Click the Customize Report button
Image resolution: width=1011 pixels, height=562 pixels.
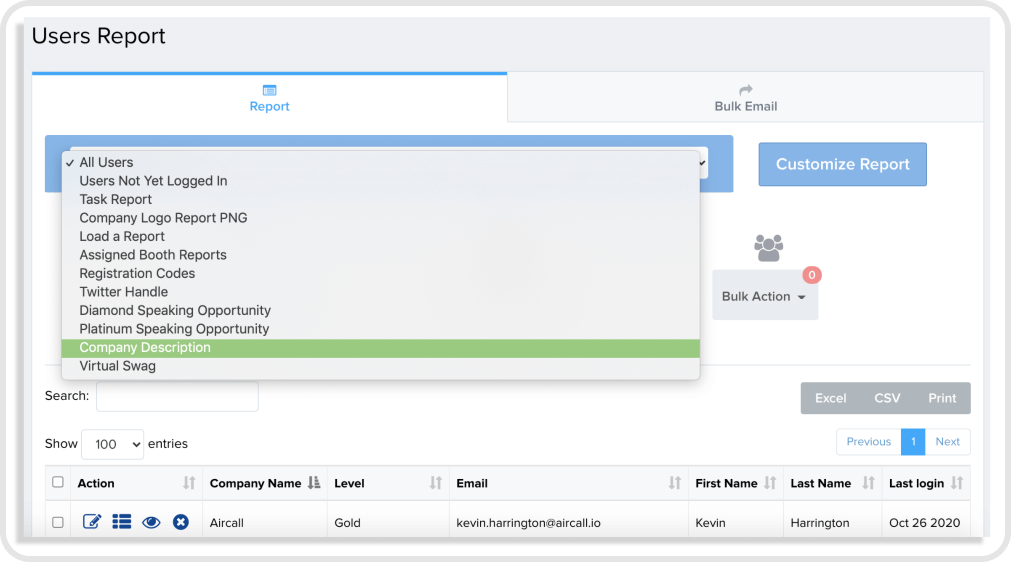point(842,164)
